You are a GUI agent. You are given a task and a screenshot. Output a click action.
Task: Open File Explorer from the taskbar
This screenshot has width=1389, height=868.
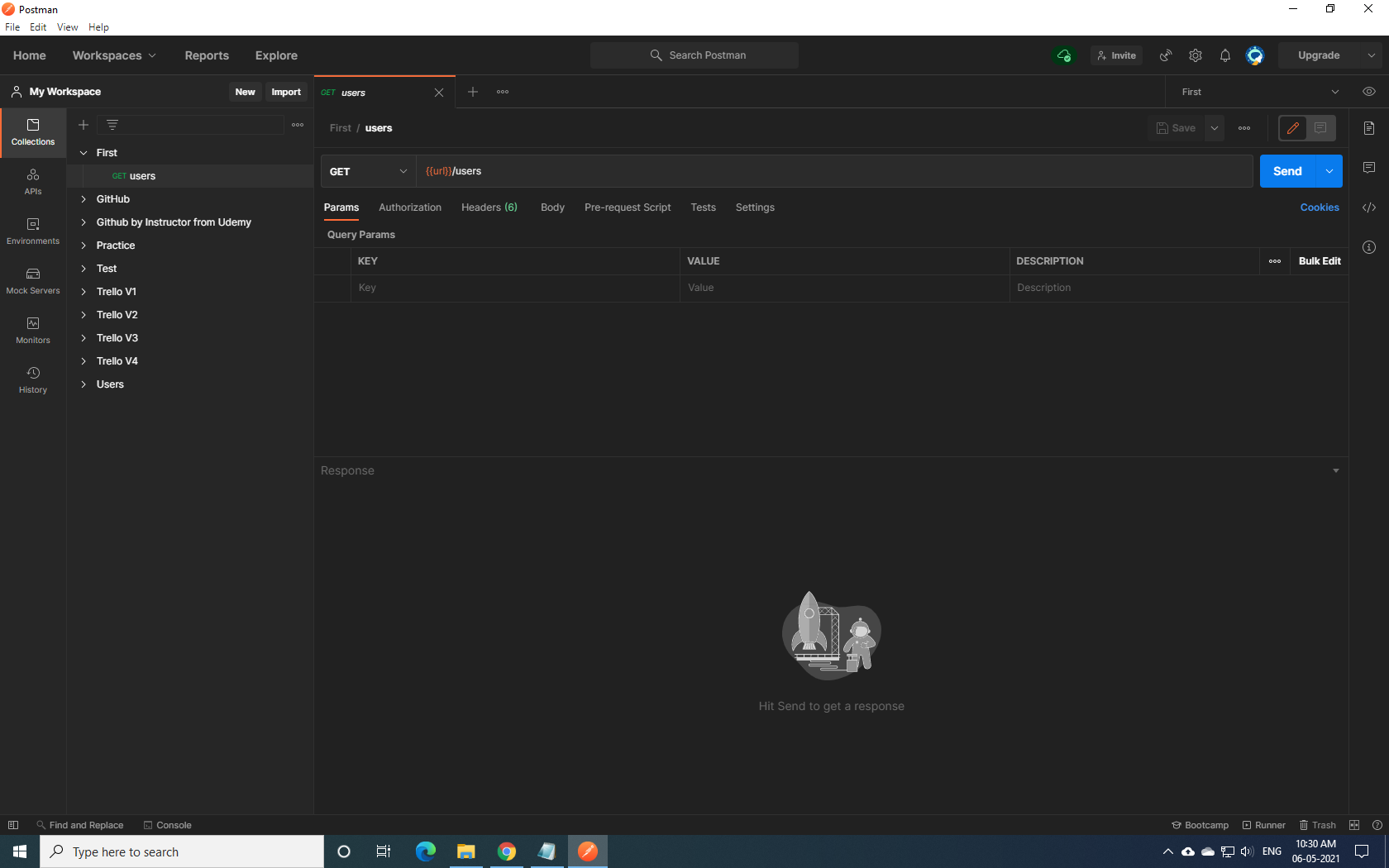(466, 851)
